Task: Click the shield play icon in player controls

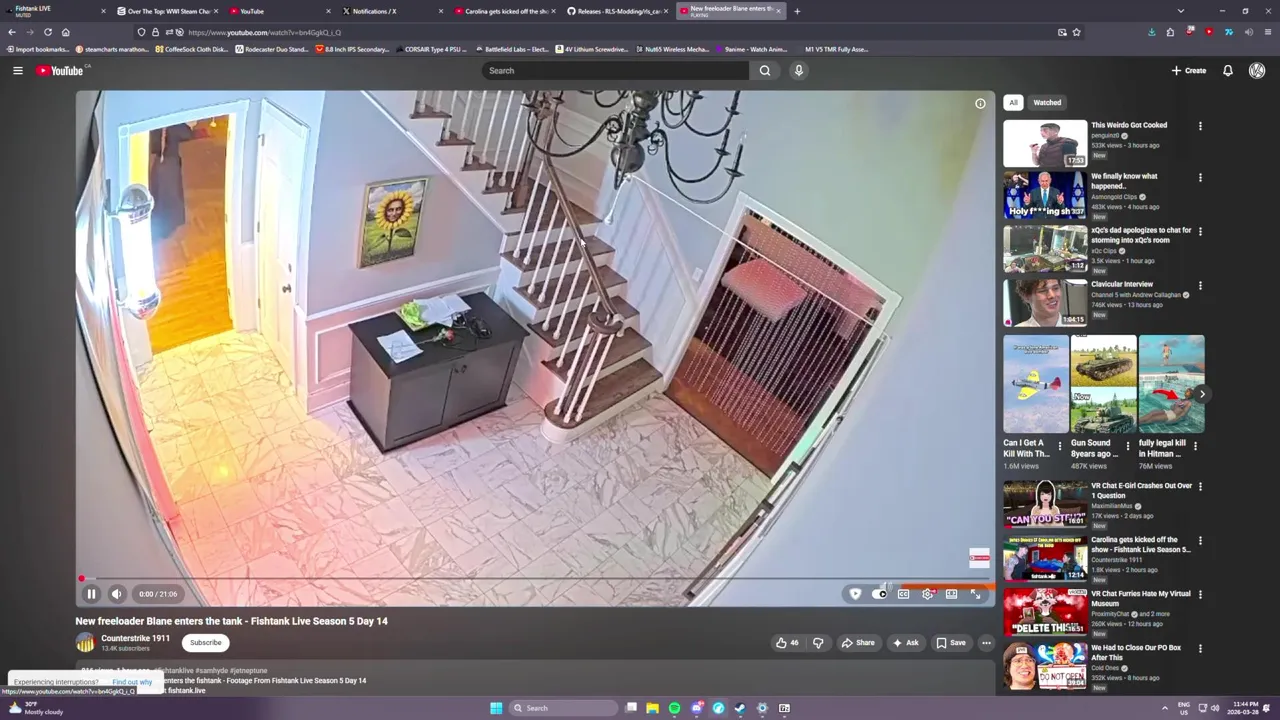Action: (855, 594)
